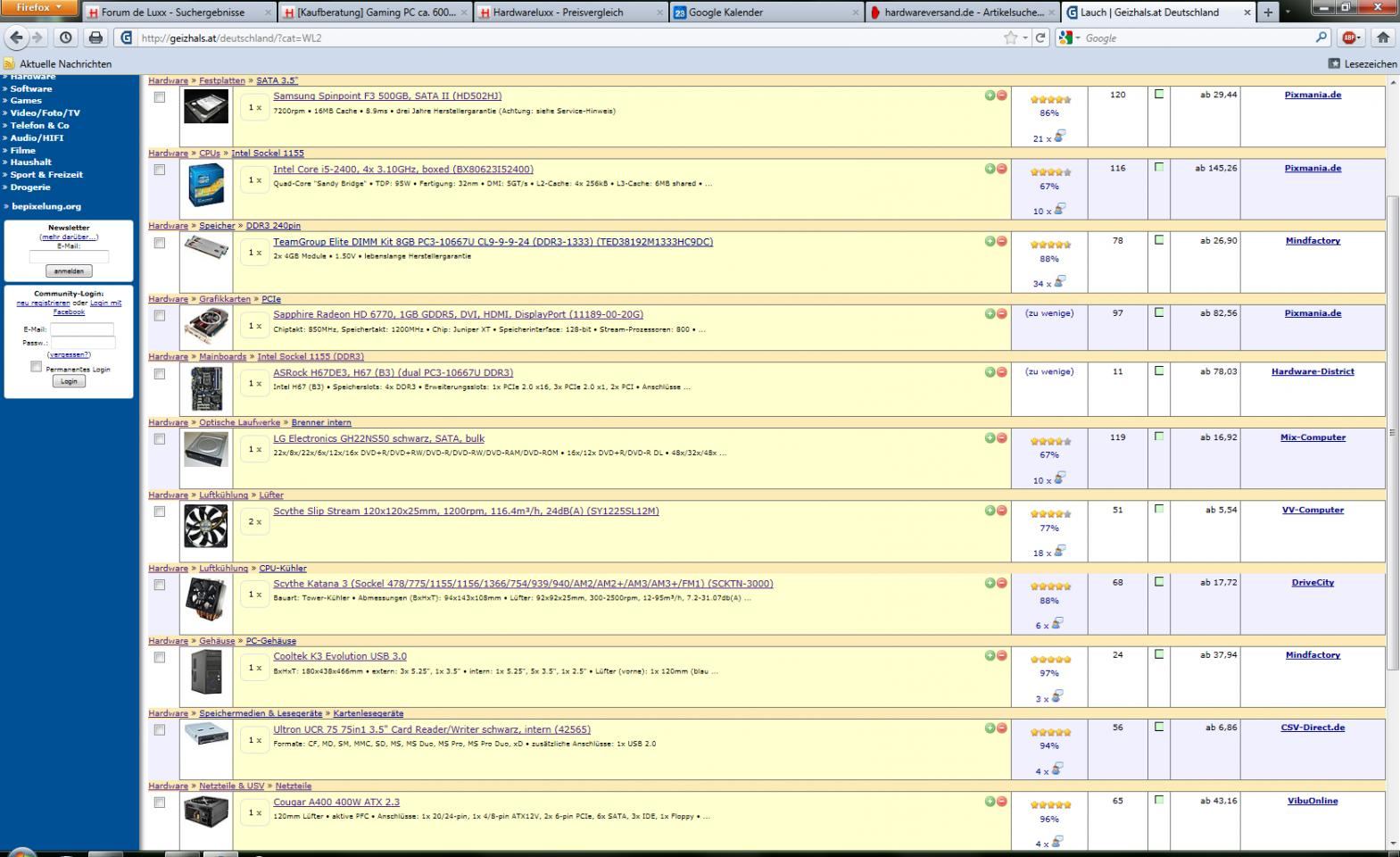Click red minus icon for Scythe Katana 3

point(1001,583)
